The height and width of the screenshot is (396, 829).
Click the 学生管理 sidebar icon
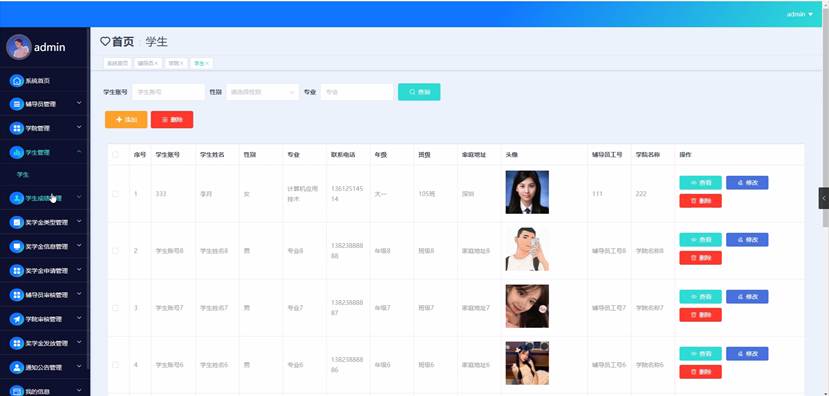point(17,152)
